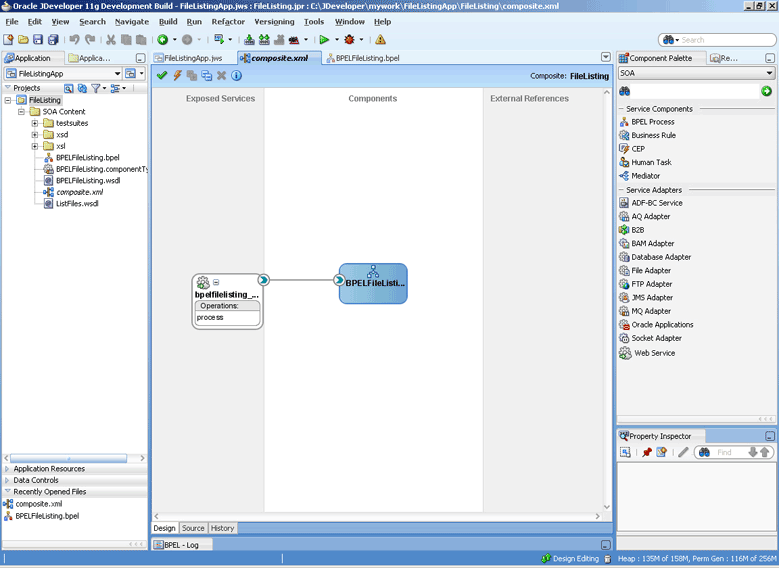Select Human Task component in palette
The height and width of the screenshot is (568, 779).
point(651,162)
